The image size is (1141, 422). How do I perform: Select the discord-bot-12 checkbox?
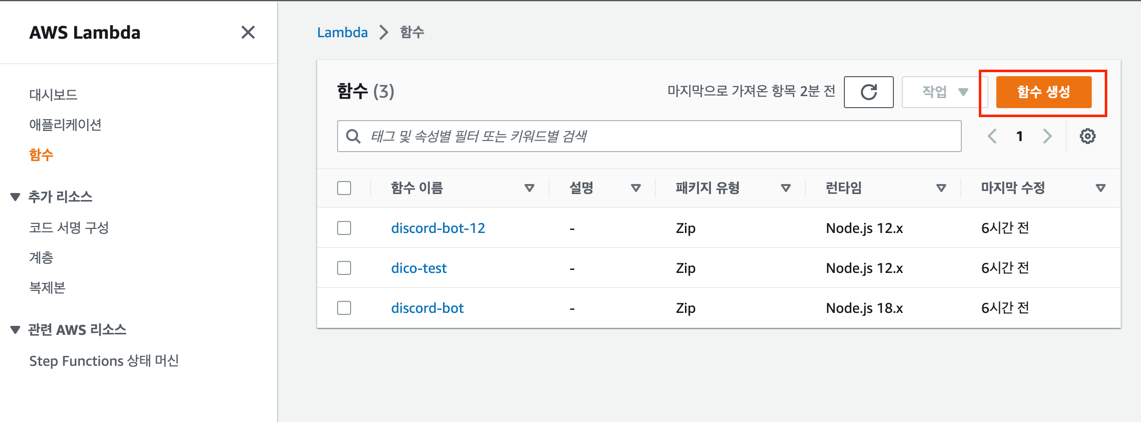tap(344, 228)
